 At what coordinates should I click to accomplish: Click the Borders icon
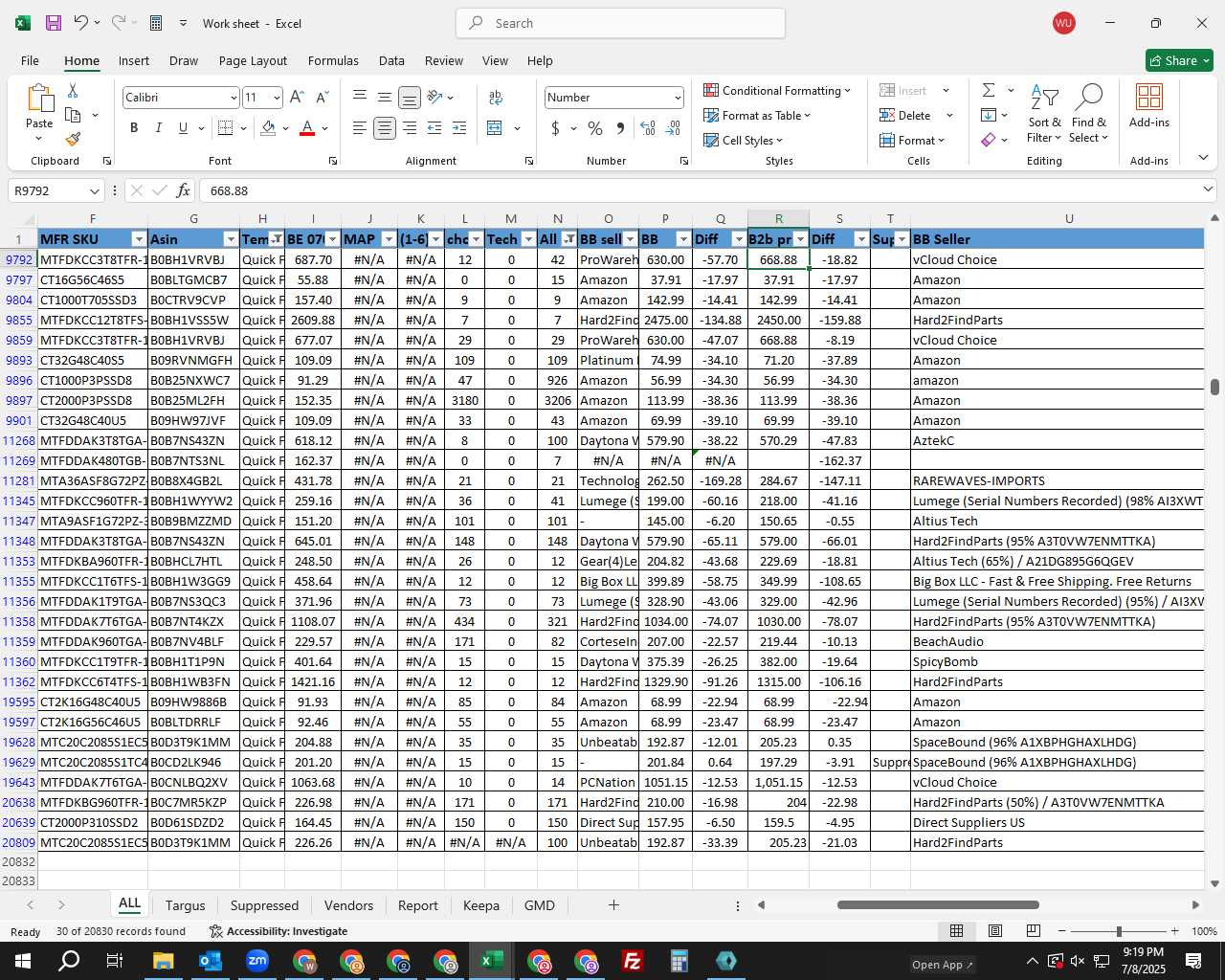(x=225, y=127)
